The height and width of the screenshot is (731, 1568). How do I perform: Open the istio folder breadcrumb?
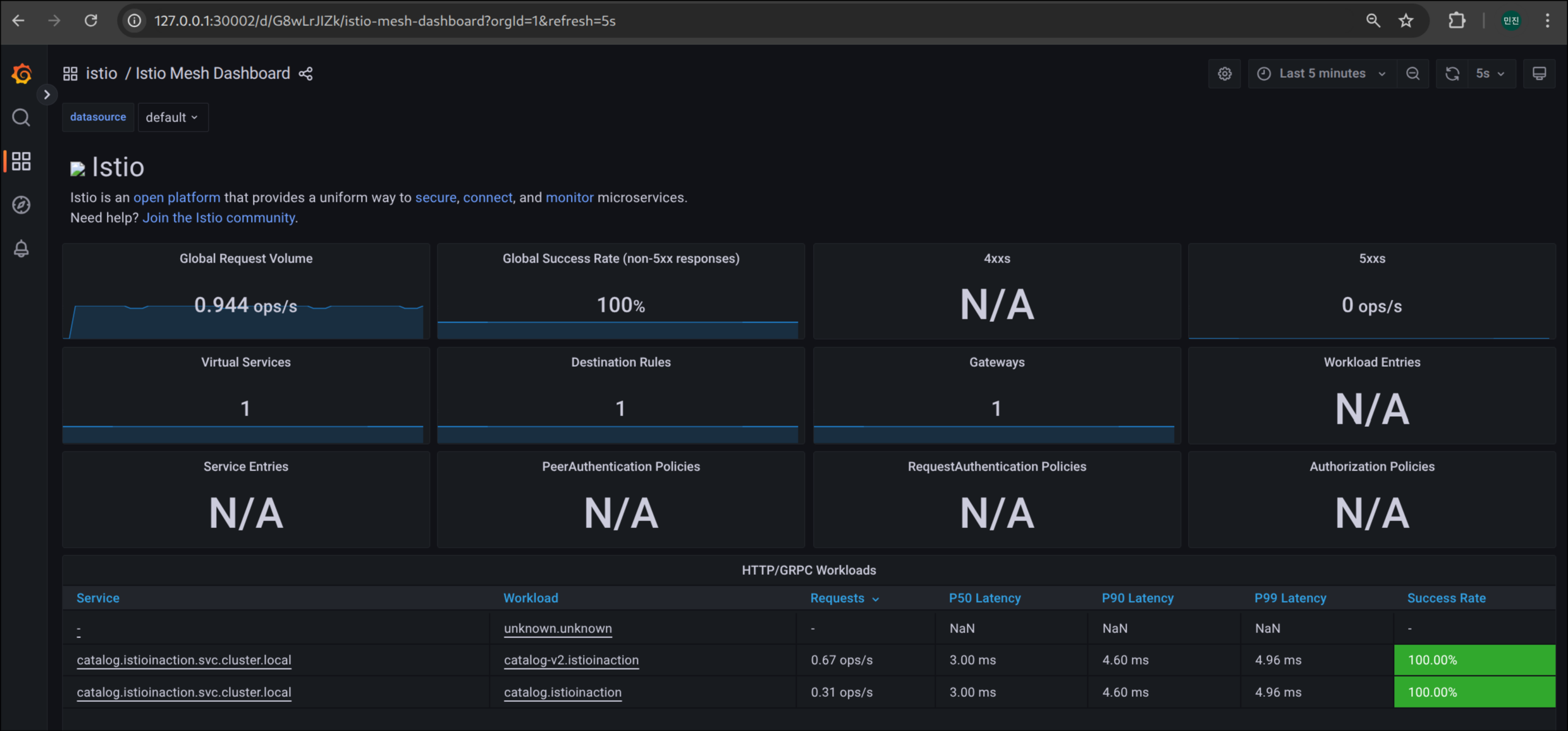click(x=101, y=73)
